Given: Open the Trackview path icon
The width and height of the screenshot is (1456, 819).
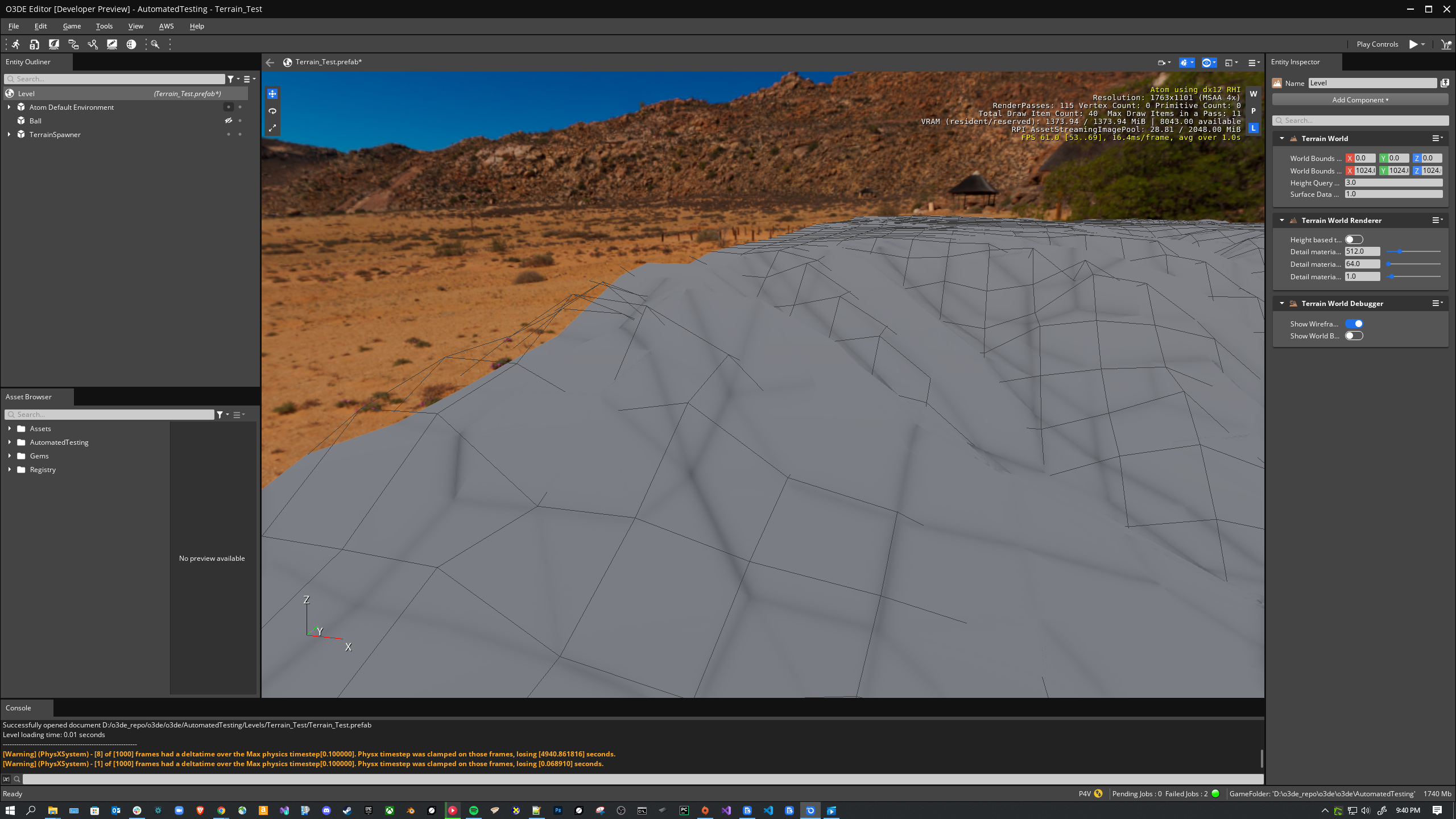Looking at the screenshot, I should [x=93, y=44].
